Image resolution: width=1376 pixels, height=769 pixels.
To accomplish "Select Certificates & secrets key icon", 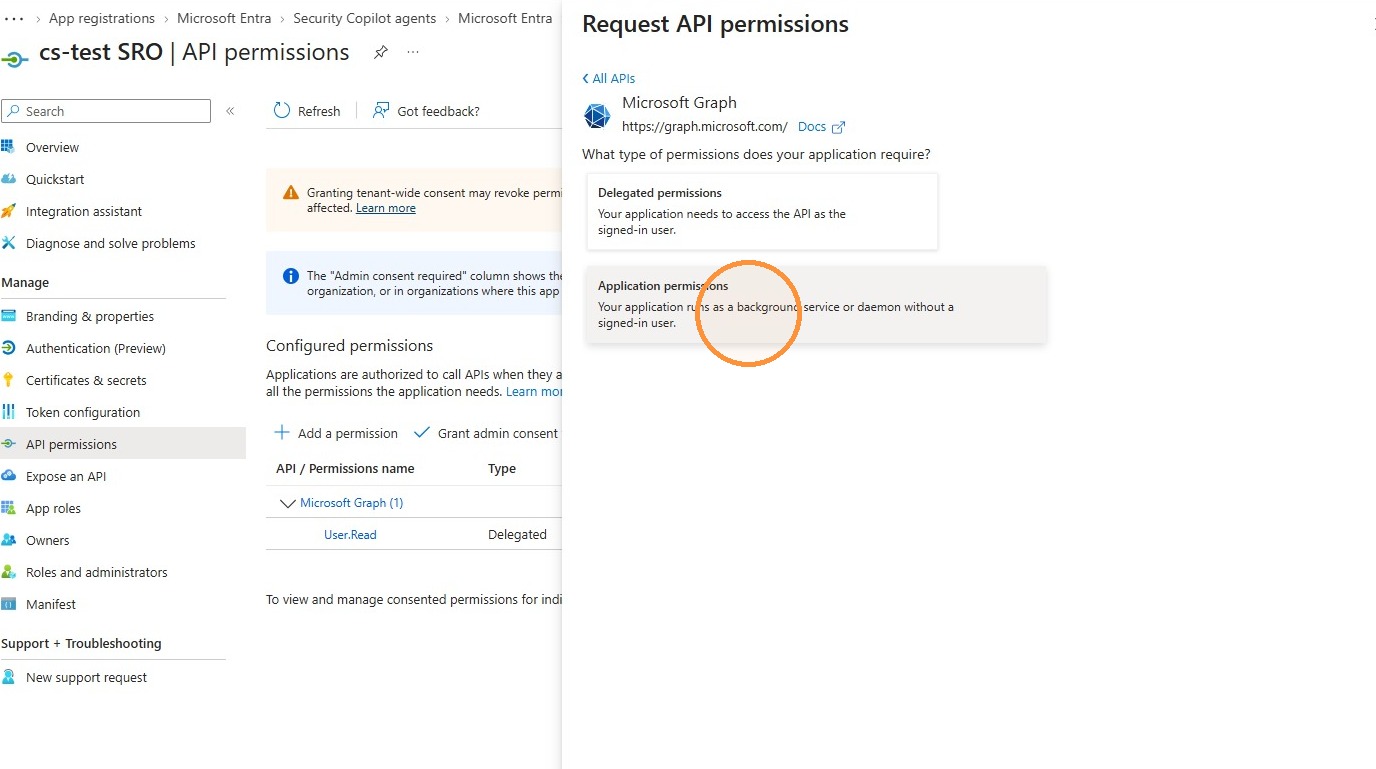I will pos(8,380).
